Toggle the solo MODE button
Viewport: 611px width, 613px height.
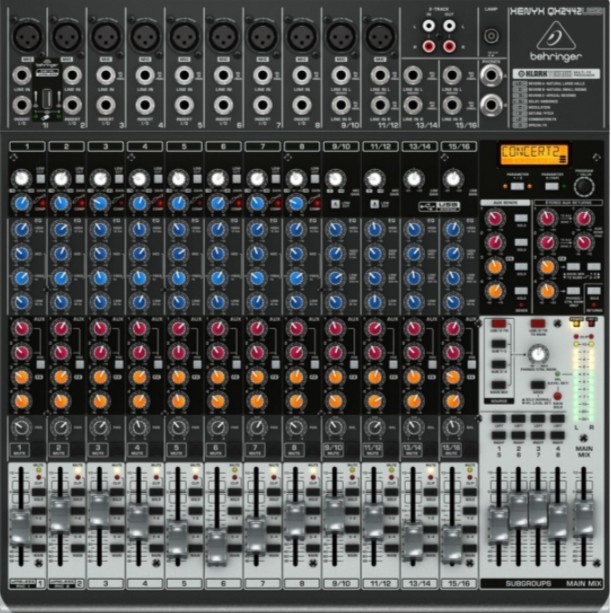coord(538,385)
